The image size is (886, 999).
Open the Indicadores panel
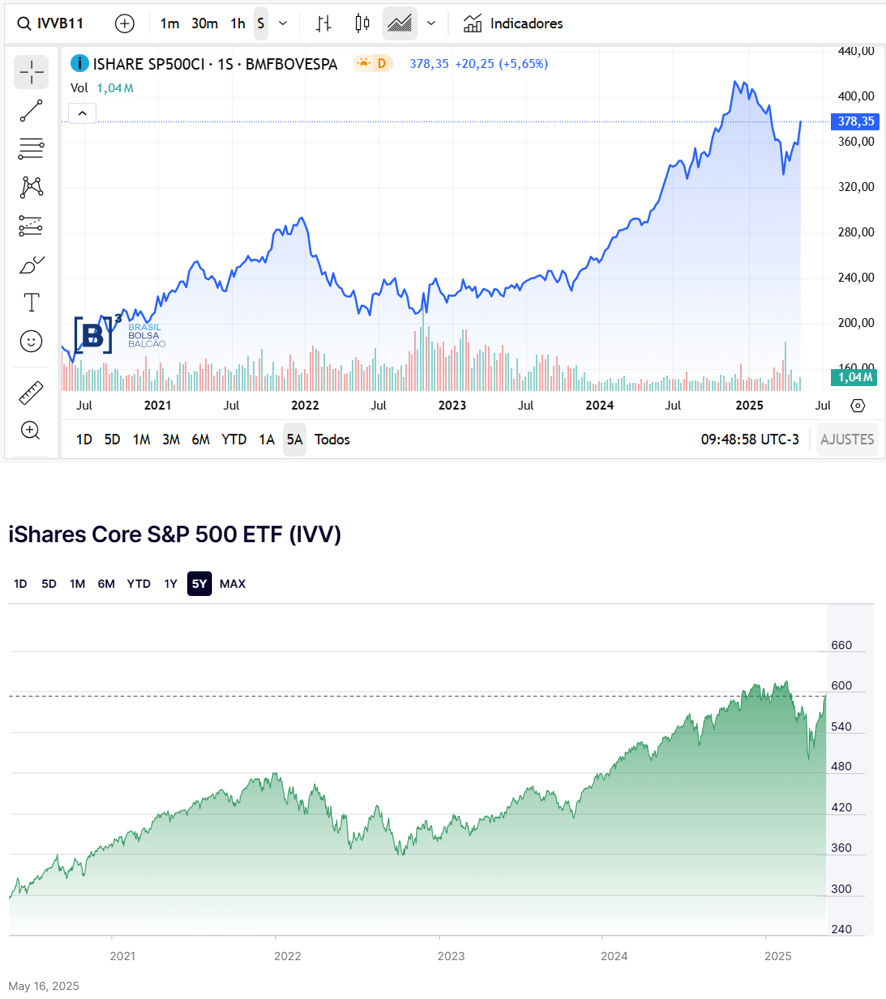(514, 23)
